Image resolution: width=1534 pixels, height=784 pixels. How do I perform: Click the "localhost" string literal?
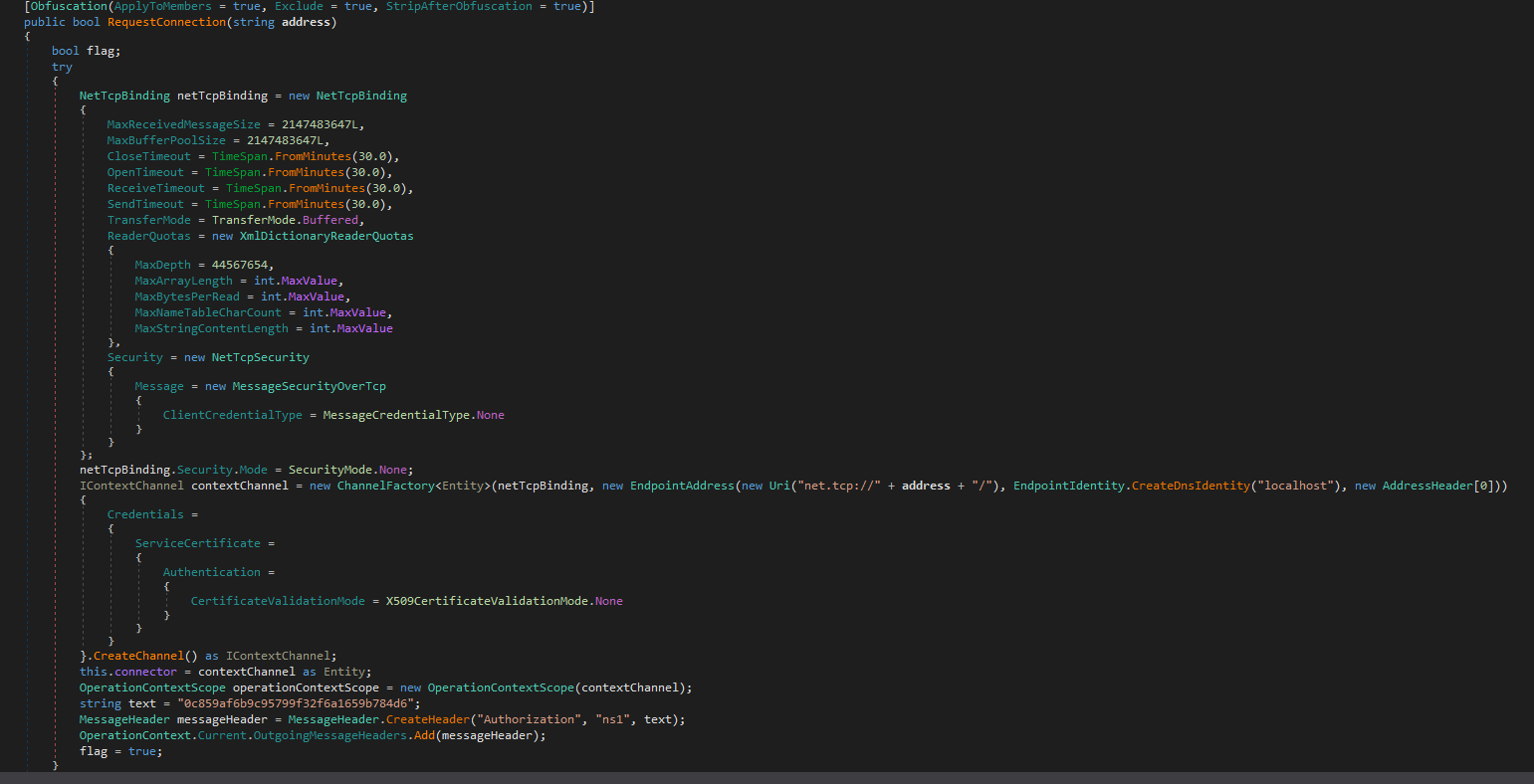(x=1297, y=486)
